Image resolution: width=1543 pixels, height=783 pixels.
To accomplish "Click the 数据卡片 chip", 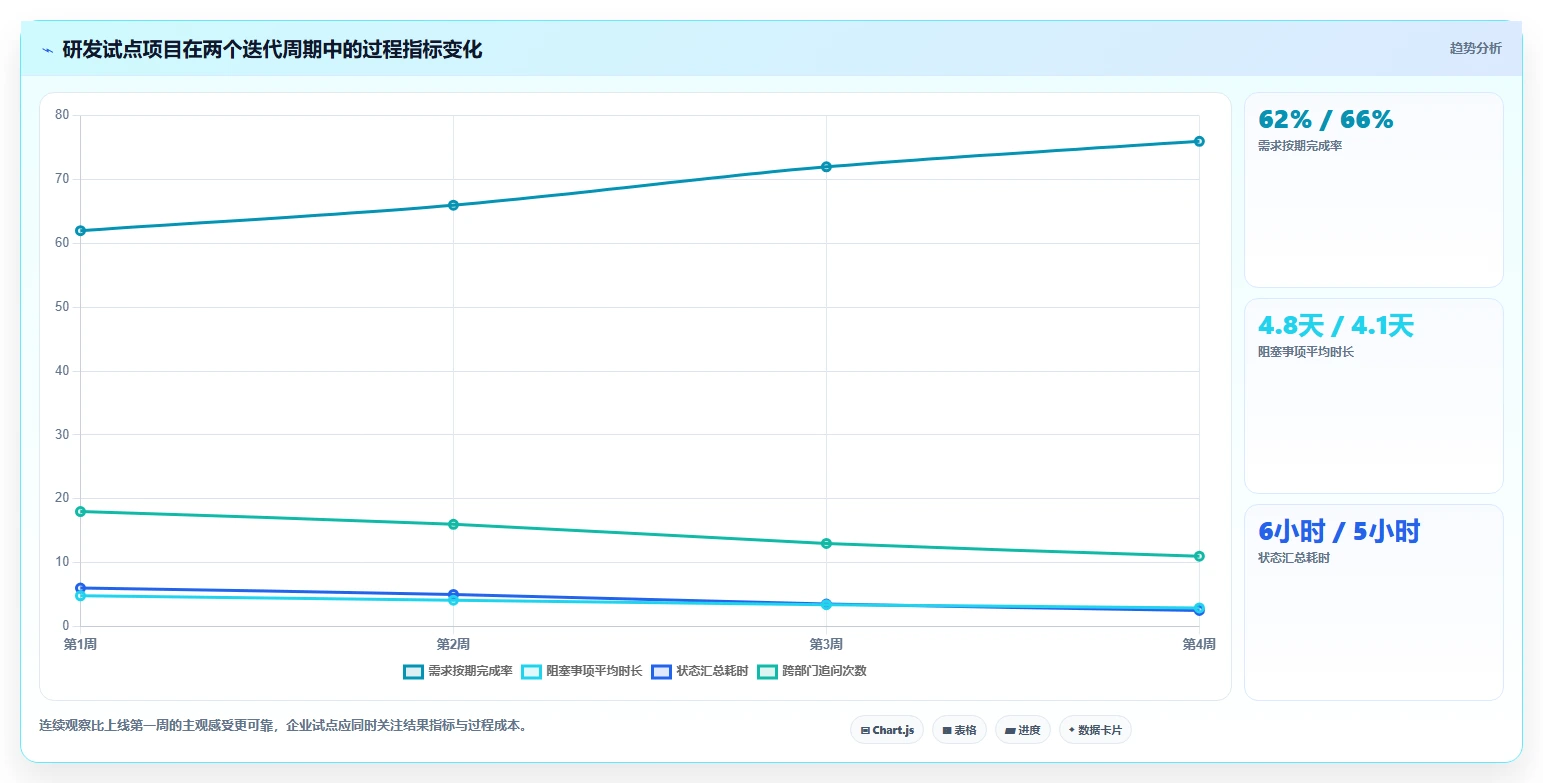I will tap(1095, 730).
